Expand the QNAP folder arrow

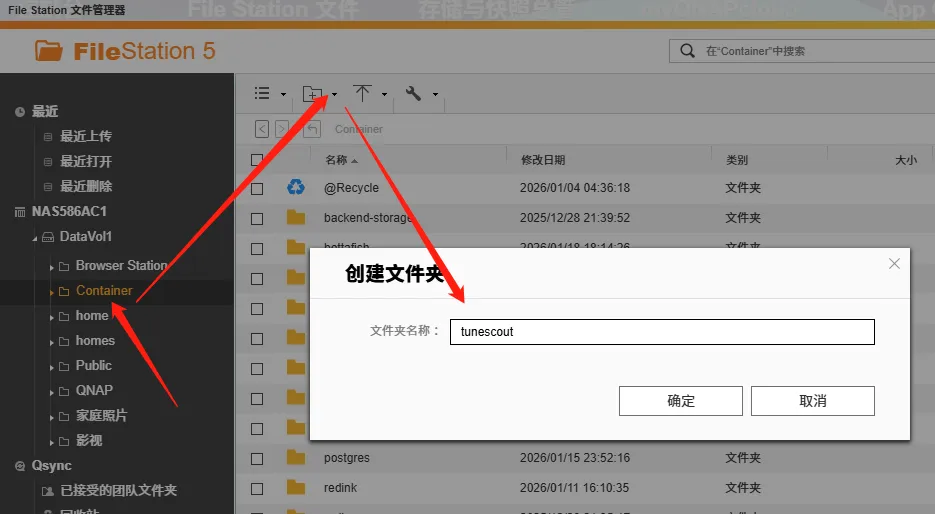click(x=51, y=392)
